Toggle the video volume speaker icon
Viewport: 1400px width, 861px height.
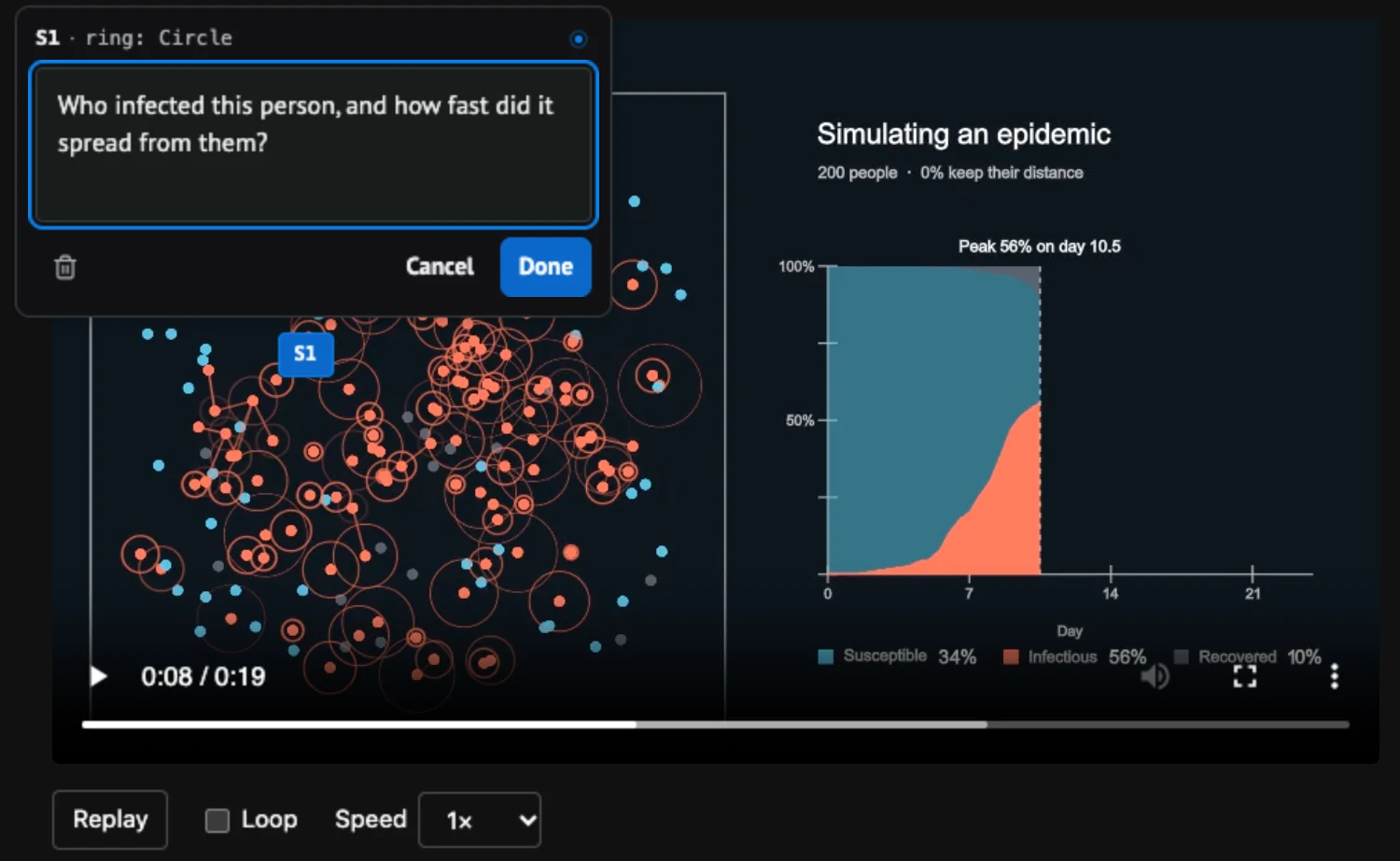(1155, 676)
